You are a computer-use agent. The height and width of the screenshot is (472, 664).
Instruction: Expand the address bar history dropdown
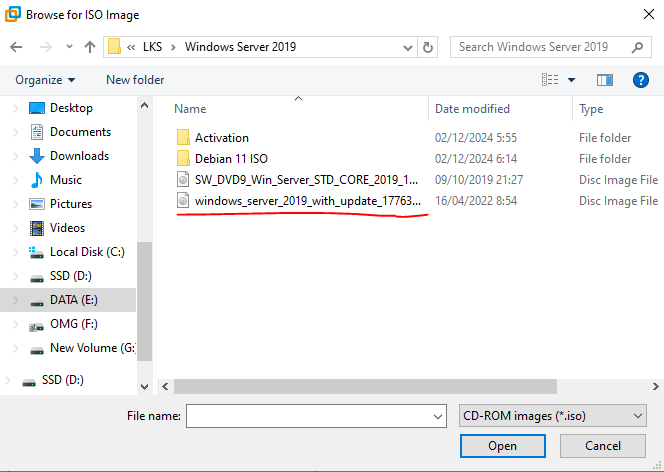(x=408, y=47)
